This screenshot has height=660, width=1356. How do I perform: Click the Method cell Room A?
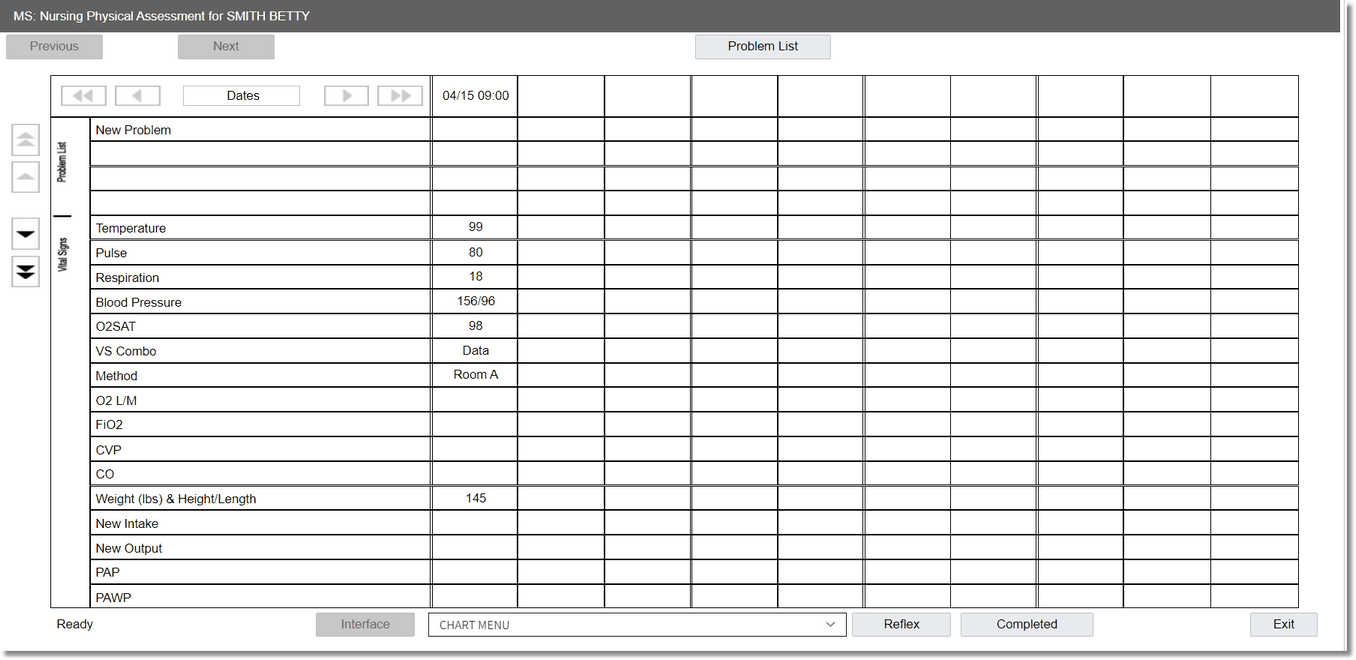[x=475, y=375]
